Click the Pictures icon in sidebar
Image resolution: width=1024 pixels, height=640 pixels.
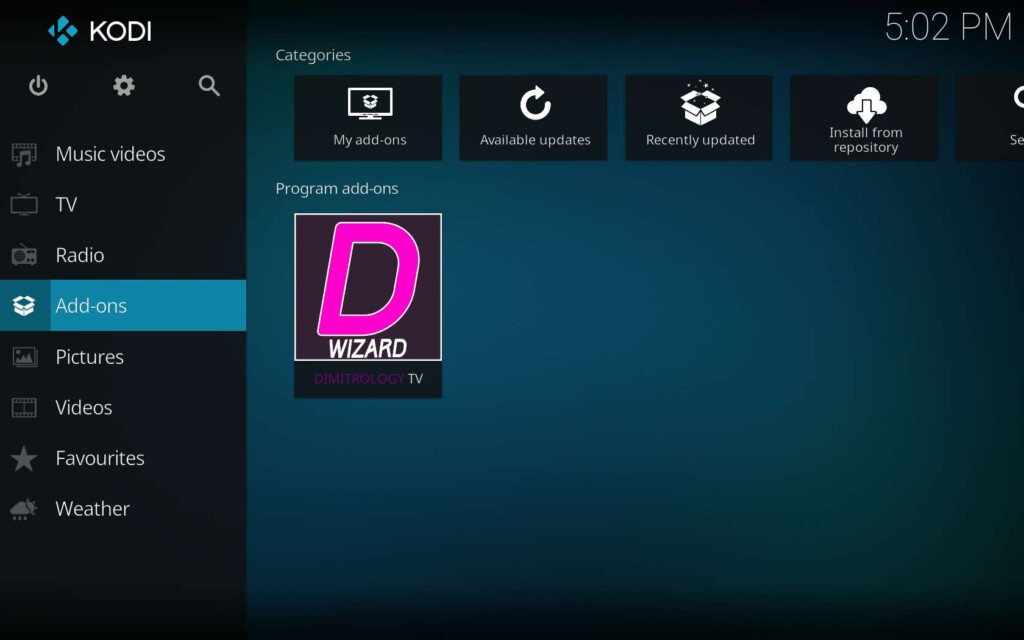(x=24, y=357)
